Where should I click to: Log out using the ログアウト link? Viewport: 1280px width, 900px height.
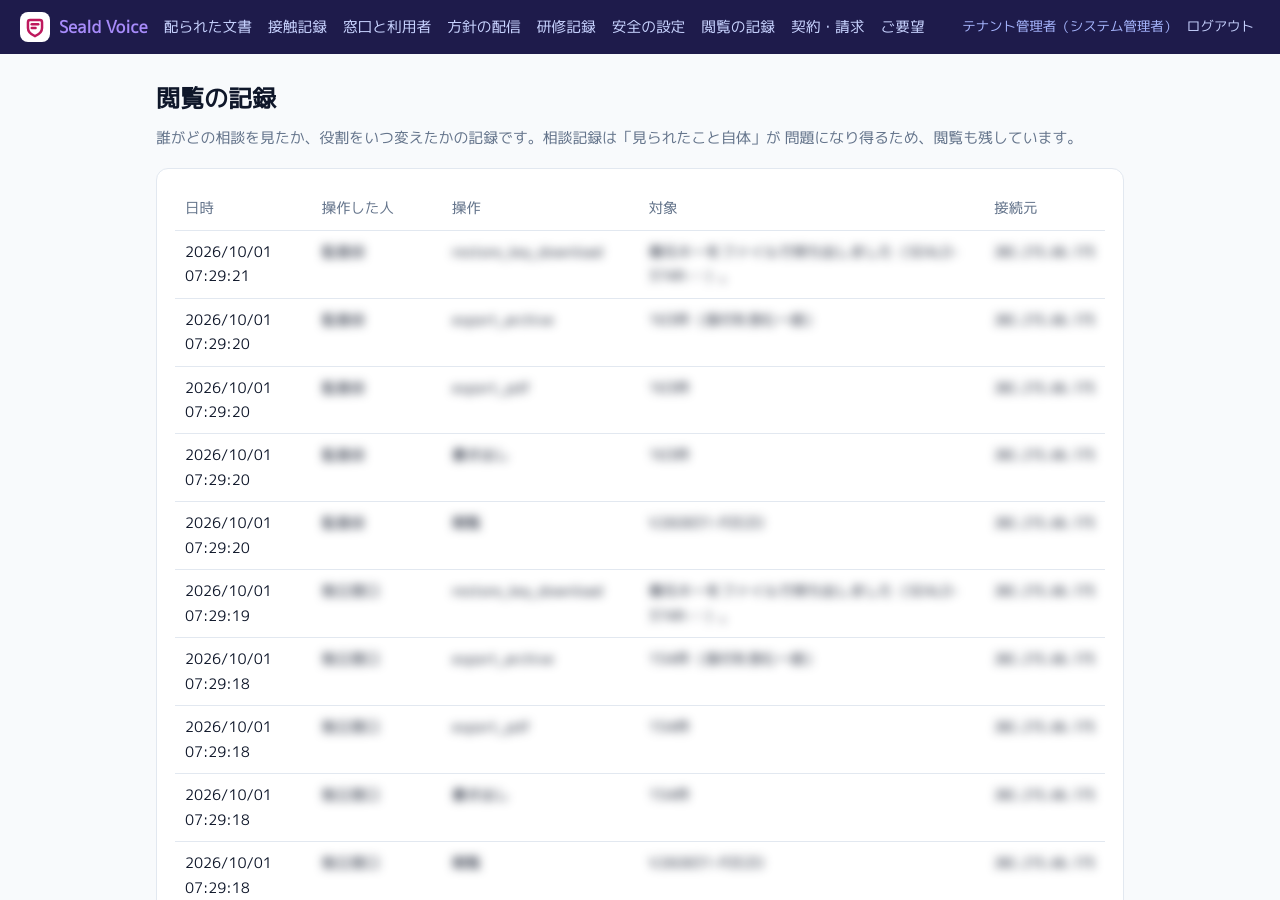point(1220,26)
